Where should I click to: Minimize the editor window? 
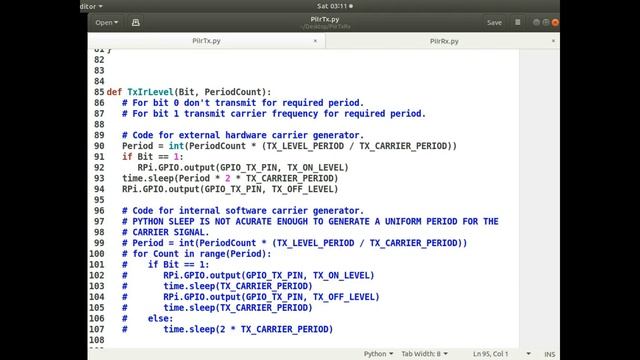point(536,22)
